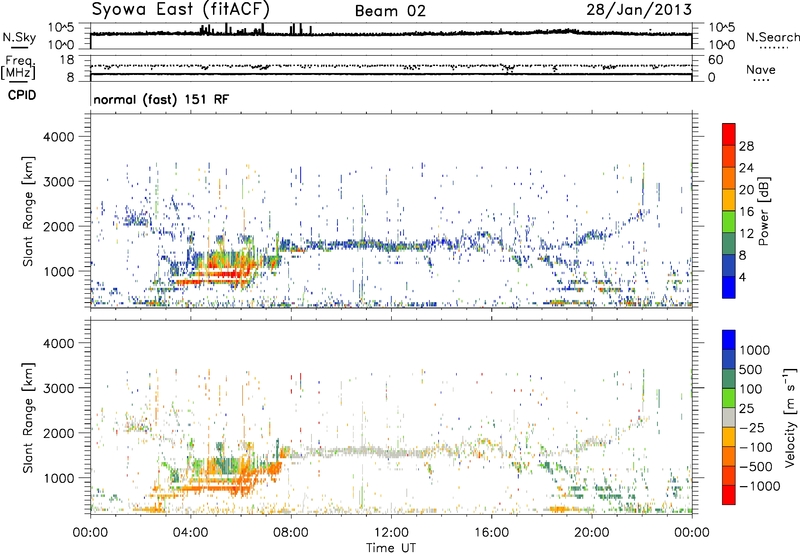This screenshot has width=800, height=554.
Task: Click the 'N.Sky' legend label
Action: pos(19,38)
